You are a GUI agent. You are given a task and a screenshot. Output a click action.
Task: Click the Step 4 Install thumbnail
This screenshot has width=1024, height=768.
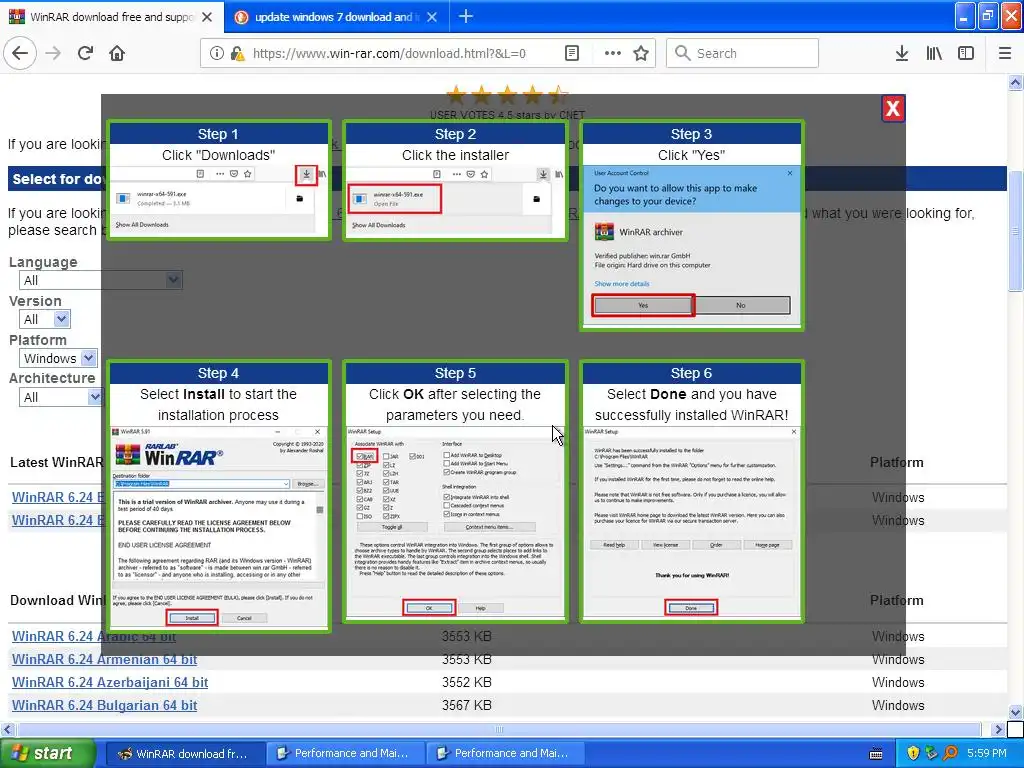click(x=219, y=496)
